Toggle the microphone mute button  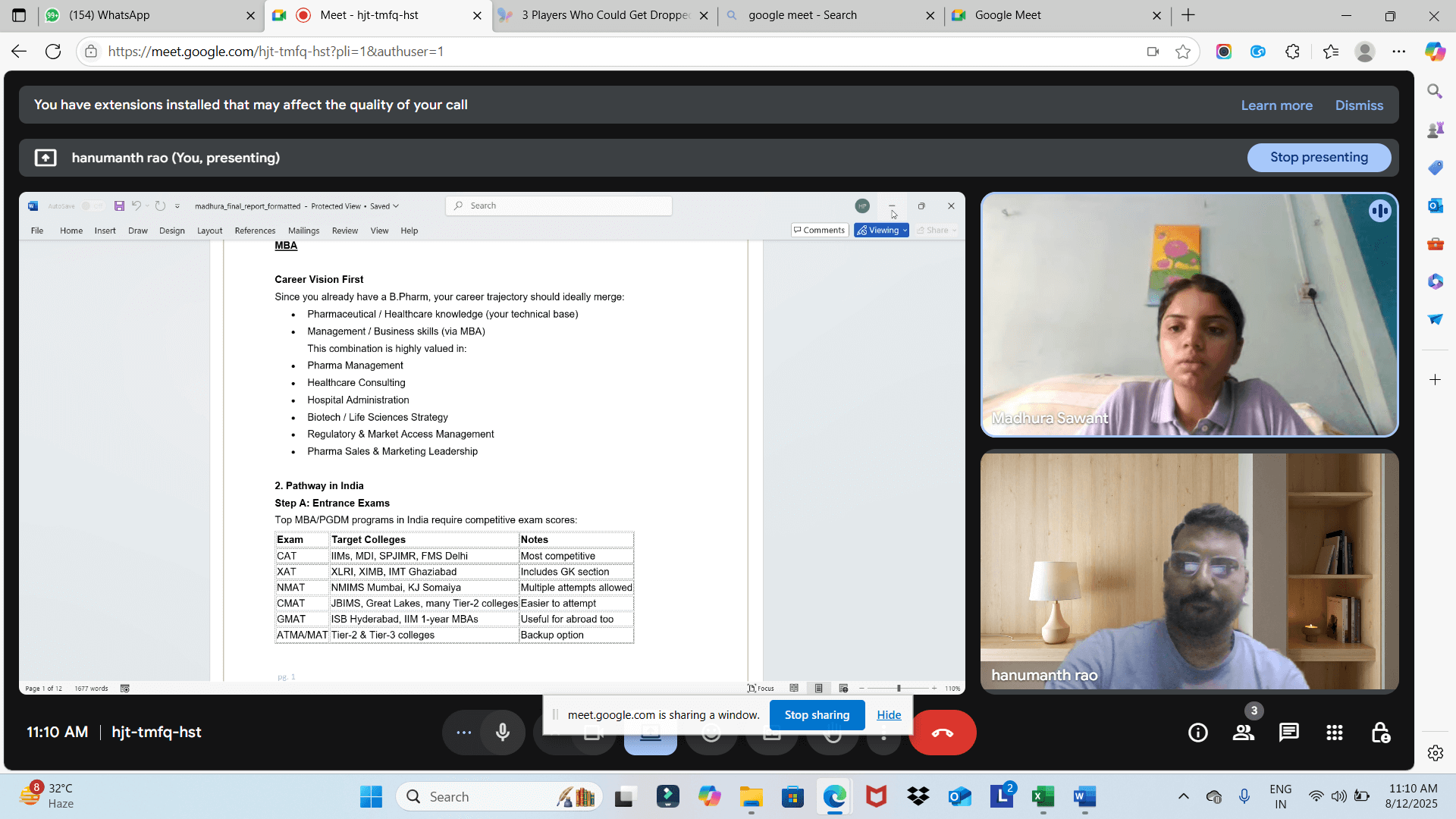pyautogui.click(x=502, y=733)
